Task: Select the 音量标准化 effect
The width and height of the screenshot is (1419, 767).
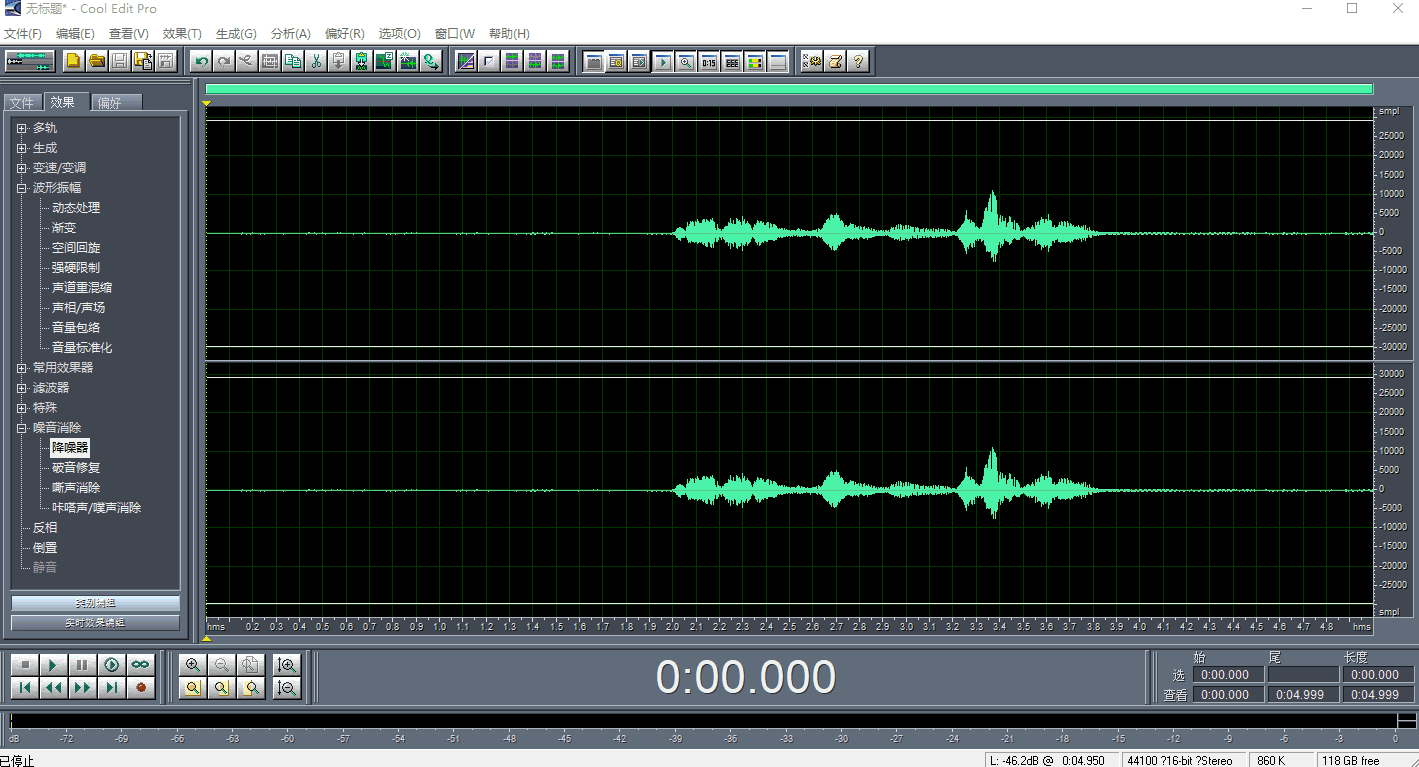Action: (82, 348)
